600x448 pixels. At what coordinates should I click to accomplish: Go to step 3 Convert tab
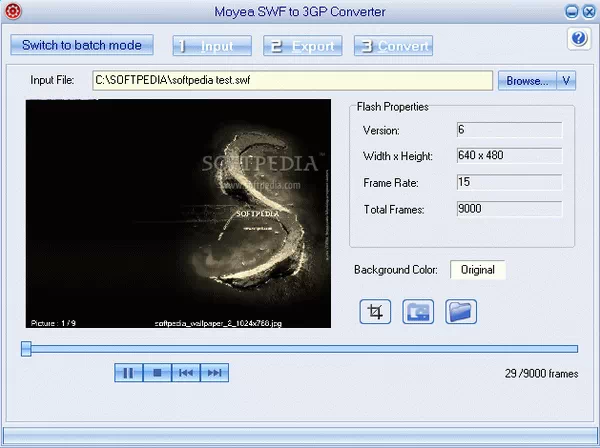tap(393, 46)
